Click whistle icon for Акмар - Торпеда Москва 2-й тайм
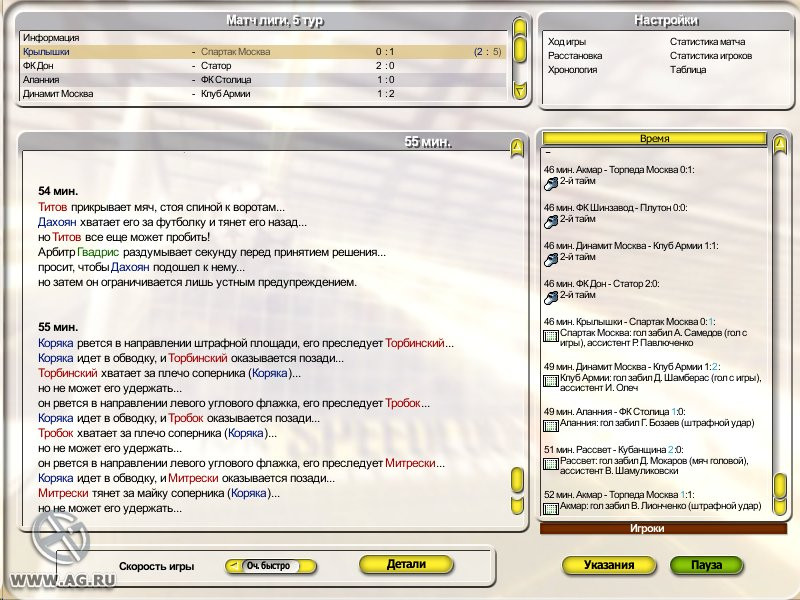Viewport: 800px width, 600px height. pos(551,184)
